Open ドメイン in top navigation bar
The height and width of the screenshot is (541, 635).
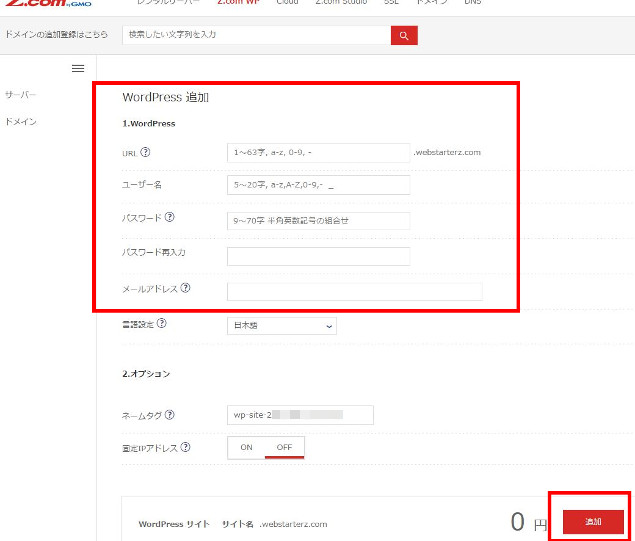(432, 2)
